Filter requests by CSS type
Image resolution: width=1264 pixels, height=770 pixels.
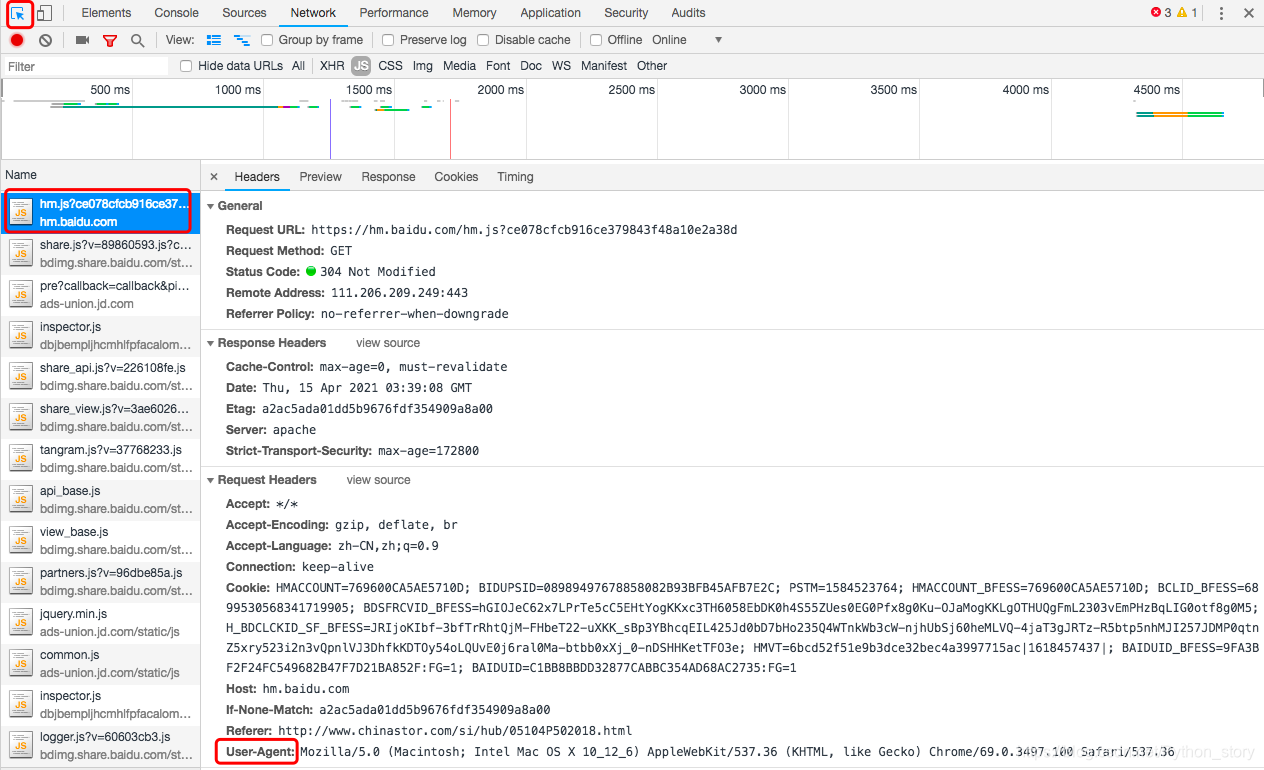point(390,66)
